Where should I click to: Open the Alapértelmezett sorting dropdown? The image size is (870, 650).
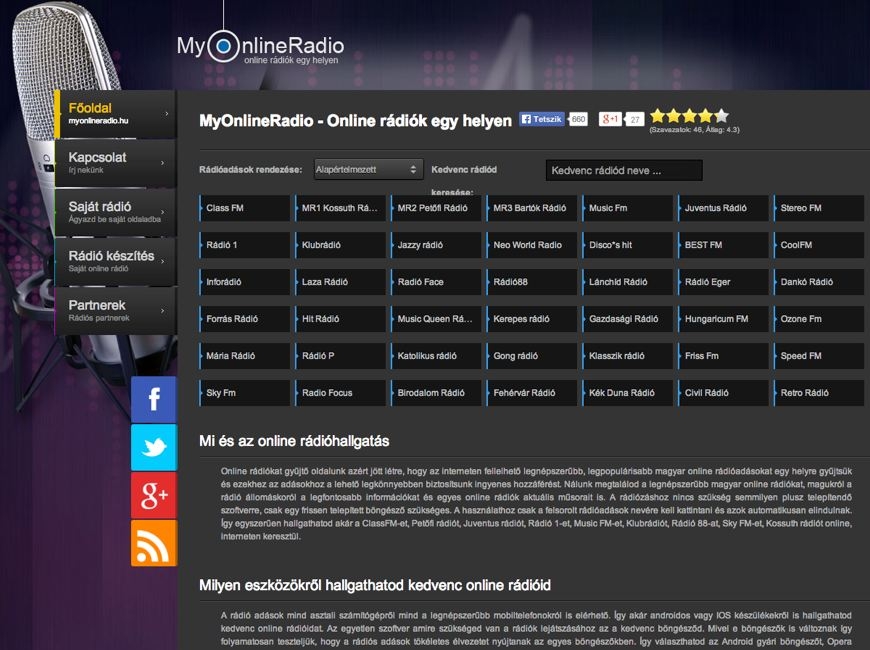point(368,169)
